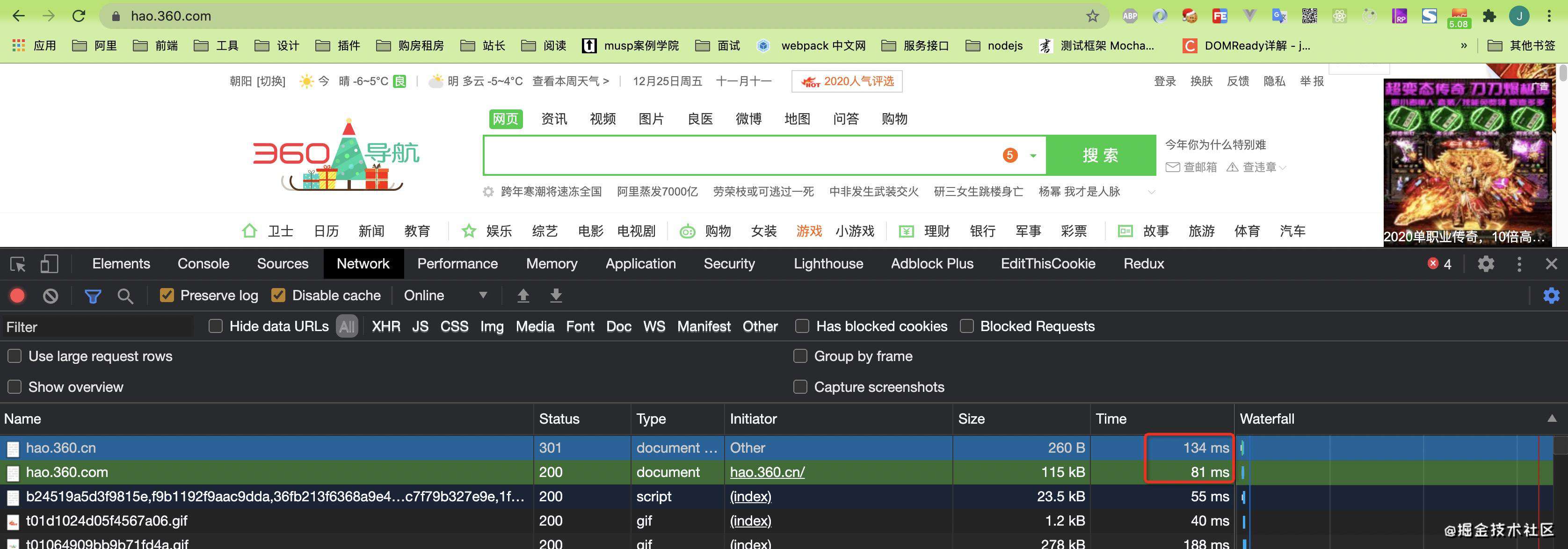Switch to the Console tab
1568x549 pixels.
(x=203, y=264)
